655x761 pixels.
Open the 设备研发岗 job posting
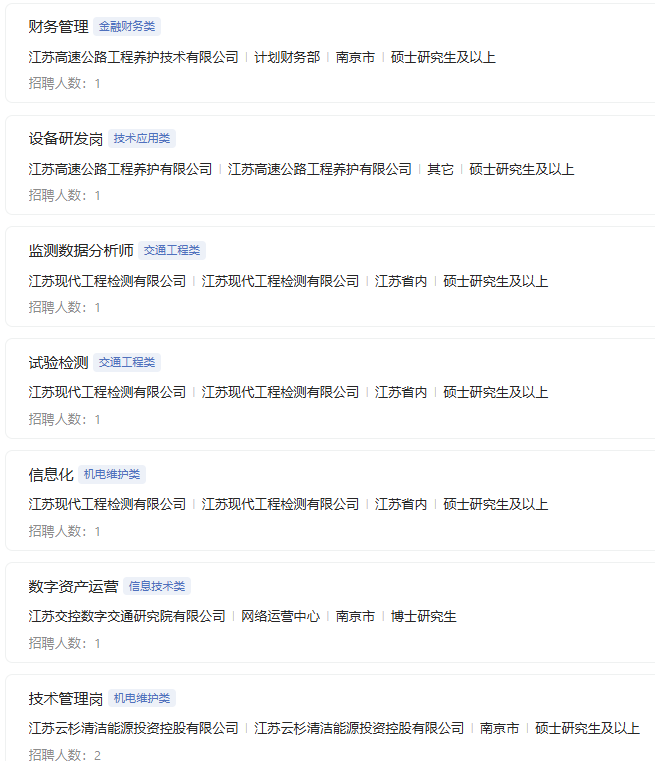[x=66, y=139]
